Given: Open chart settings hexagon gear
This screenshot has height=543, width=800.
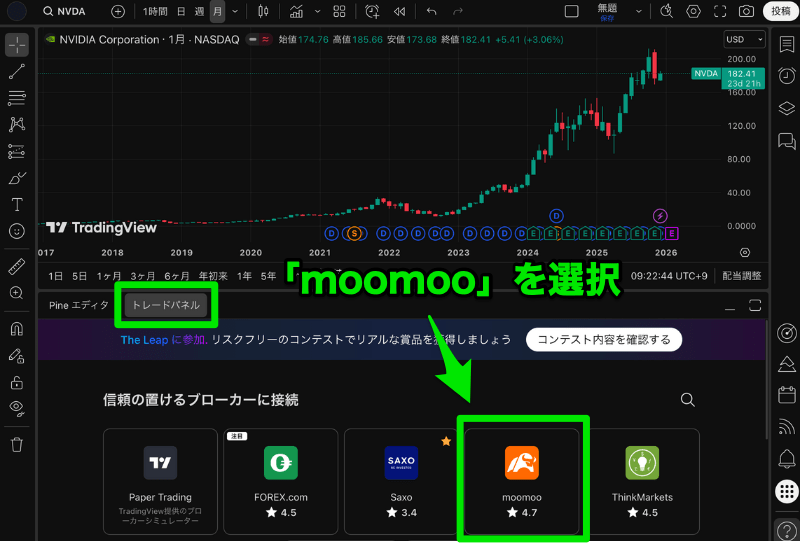Looking at the screenshot, I should (693, 12).
